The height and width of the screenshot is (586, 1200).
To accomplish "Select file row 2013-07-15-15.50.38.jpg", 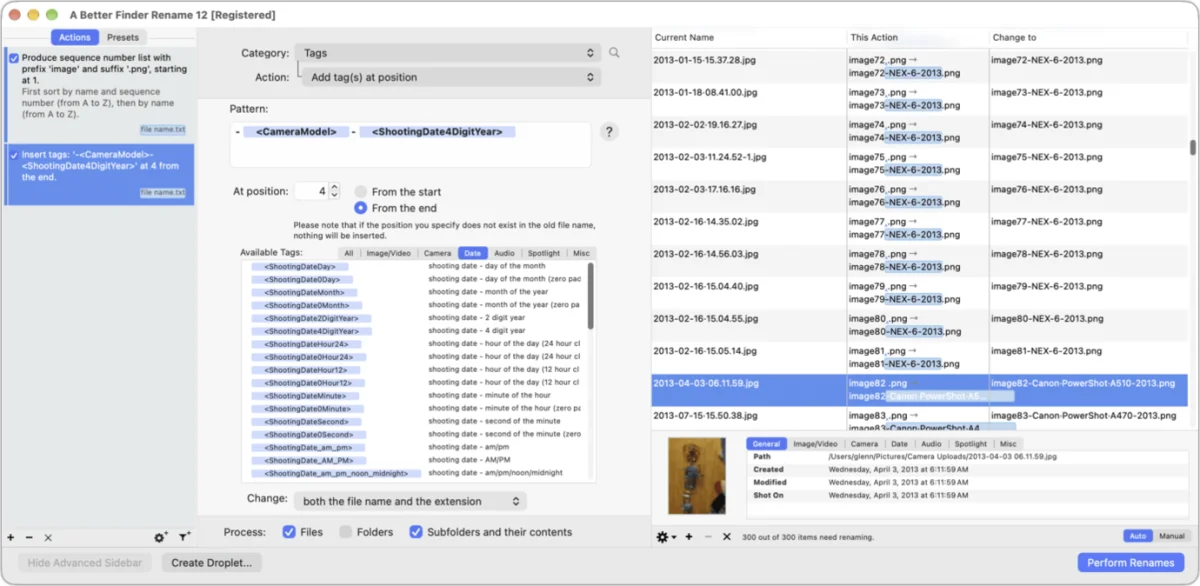I will coord(919,419).
